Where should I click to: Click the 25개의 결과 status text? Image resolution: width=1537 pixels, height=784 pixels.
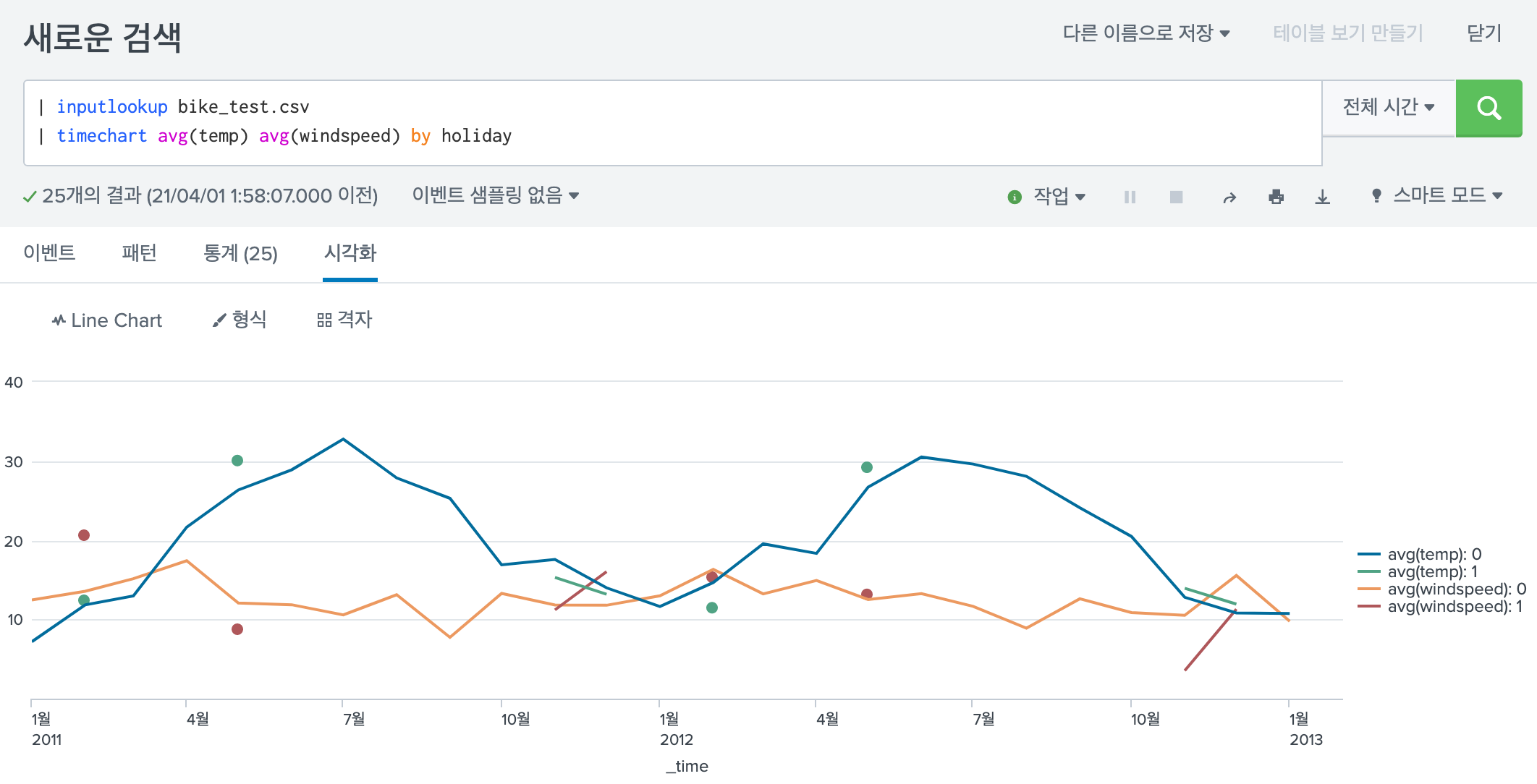coord(210,195)
